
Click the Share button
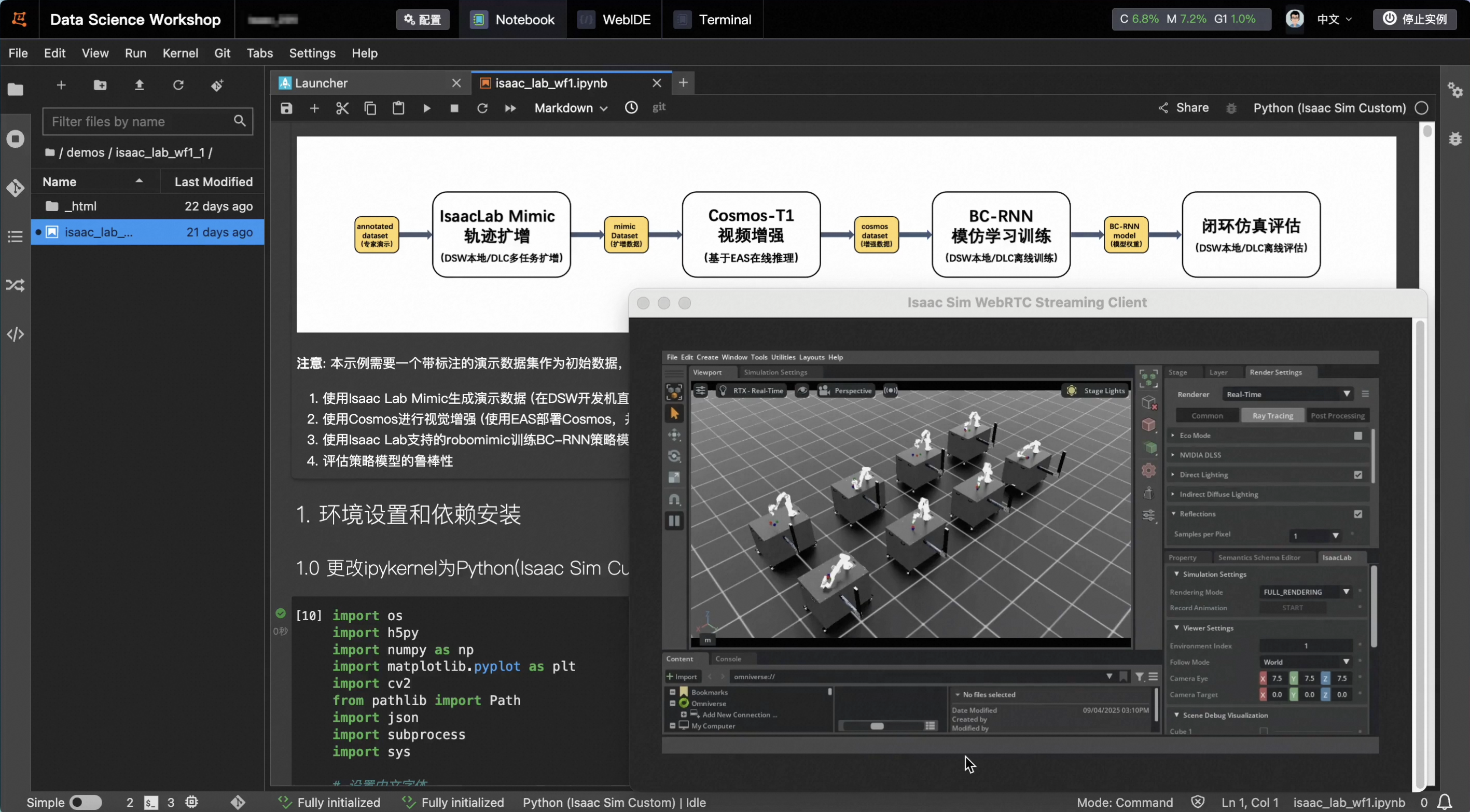click(x=1184, y=108)
